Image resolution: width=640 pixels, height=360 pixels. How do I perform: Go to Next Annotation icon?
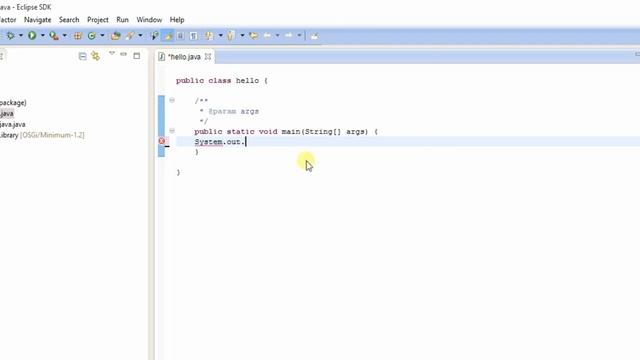point(209,36)
